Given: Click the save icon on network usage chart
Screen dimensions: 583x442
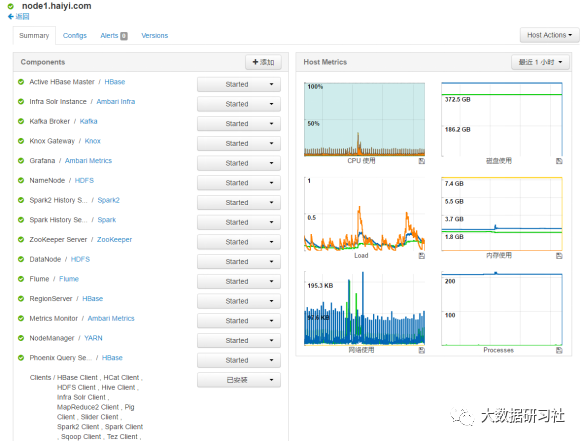Looking at the screenshot, I should point(422,350).
